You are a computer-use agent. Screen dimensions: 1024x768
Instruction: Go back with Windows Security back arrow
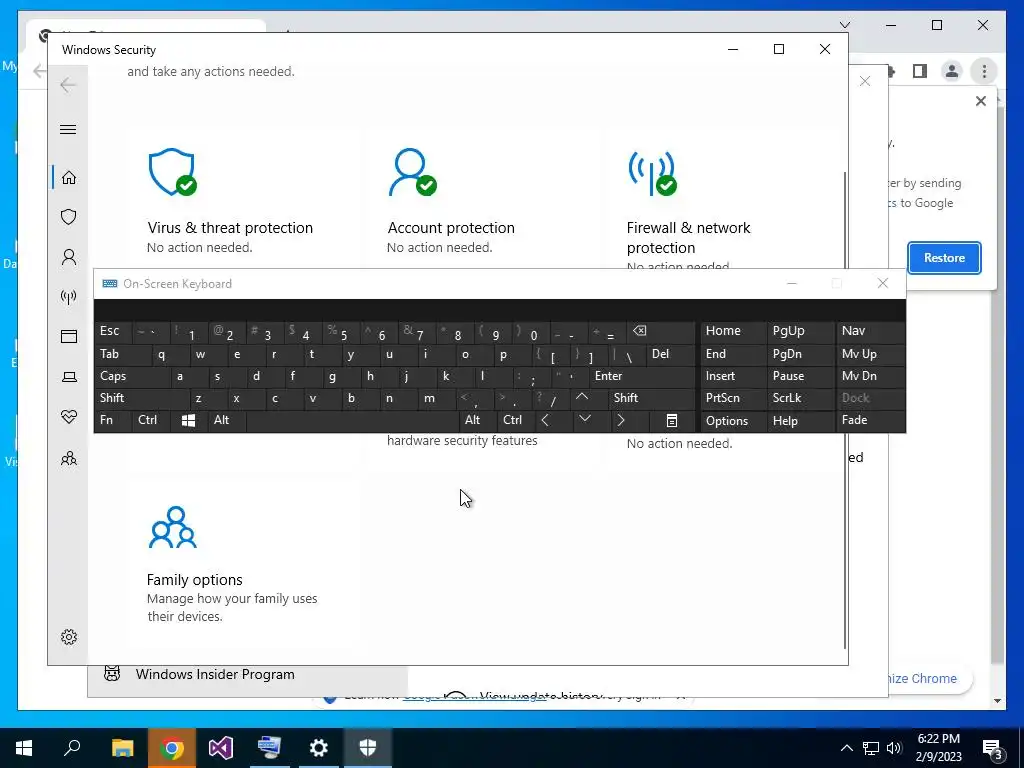pyautogui.click(x=68, y=85)
